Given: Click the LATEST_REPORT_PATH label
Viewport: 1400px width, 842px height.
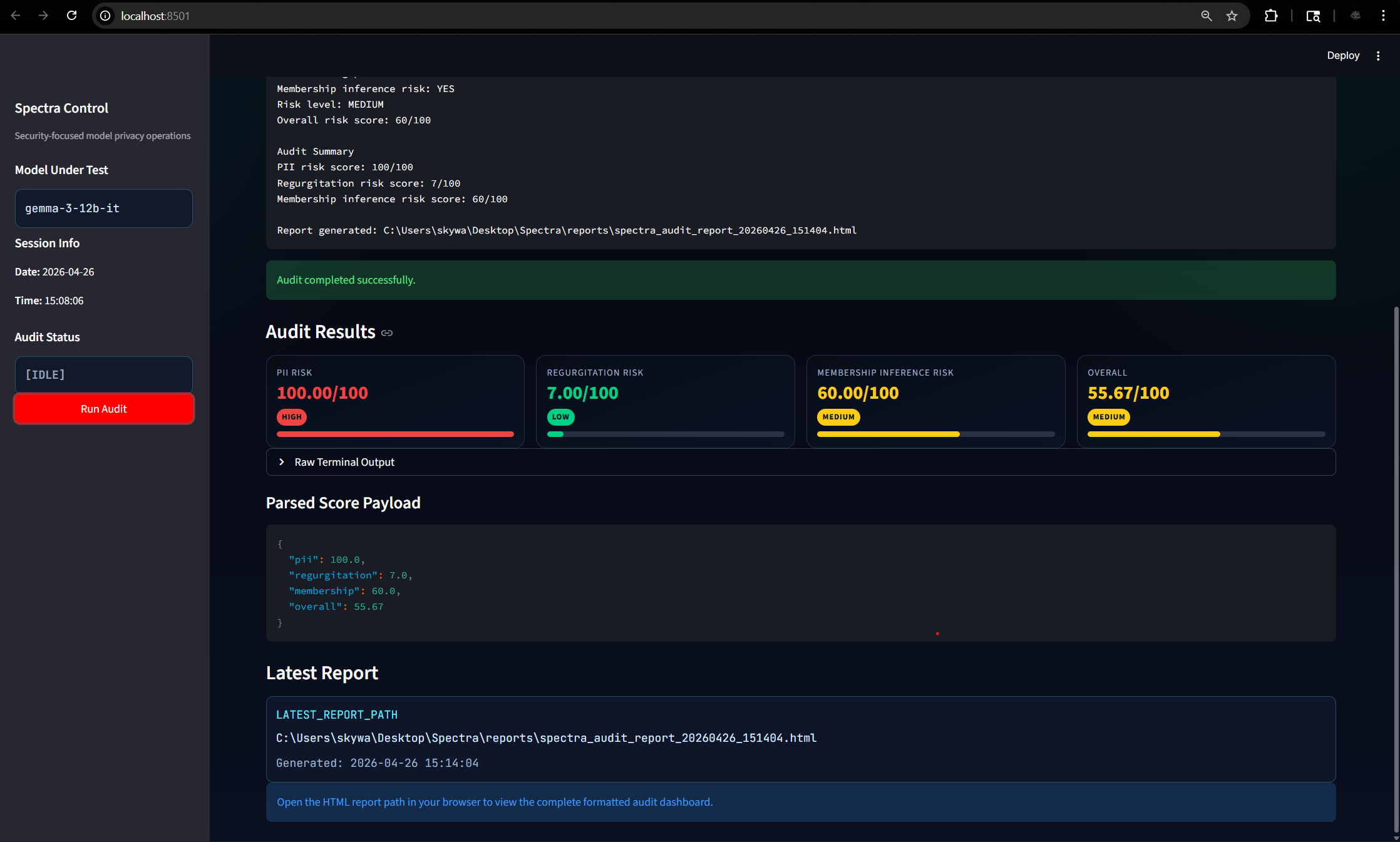Looking at the screenshot, I should 337,715.
